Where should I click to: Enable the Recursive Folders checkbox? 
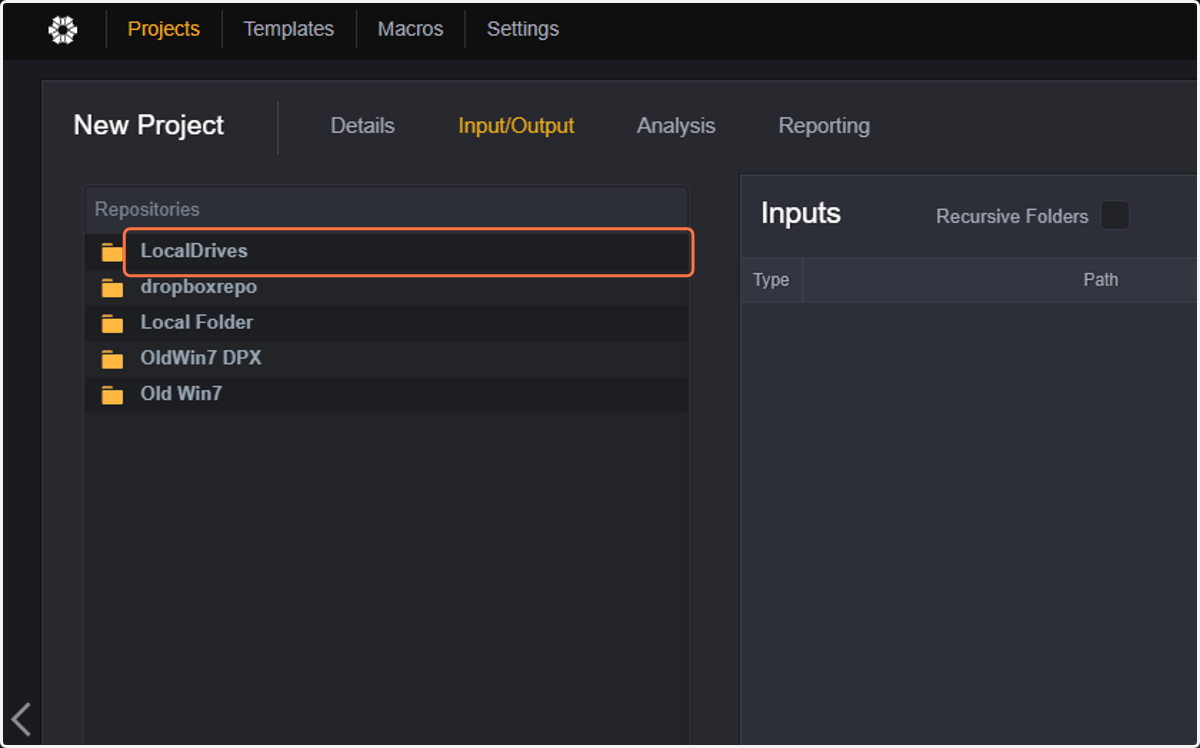1115,215
